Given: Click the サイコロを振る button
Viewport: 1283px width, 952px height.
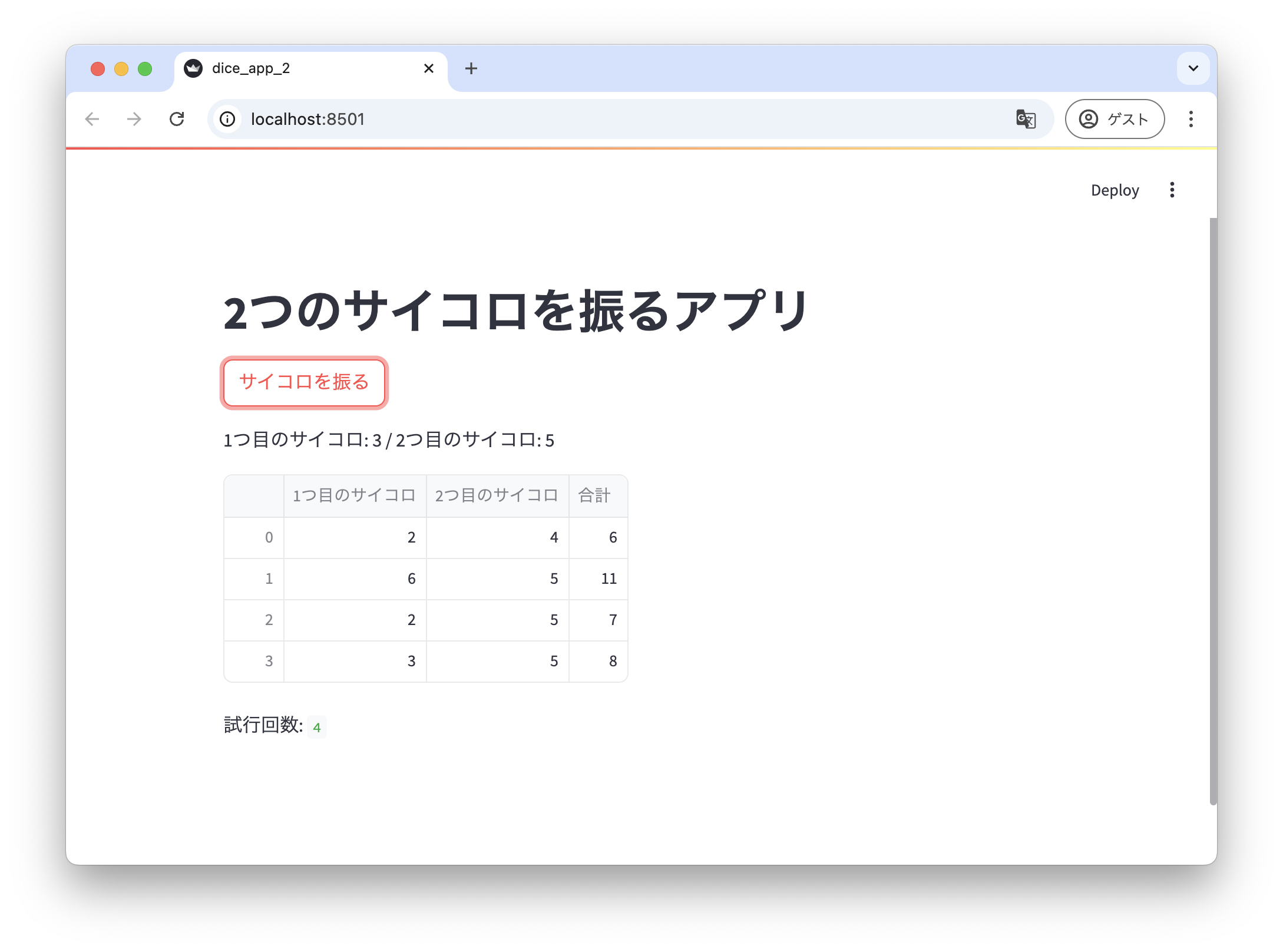Looking at the screenshot, I should pyautogui.click(x=304, y=383).
